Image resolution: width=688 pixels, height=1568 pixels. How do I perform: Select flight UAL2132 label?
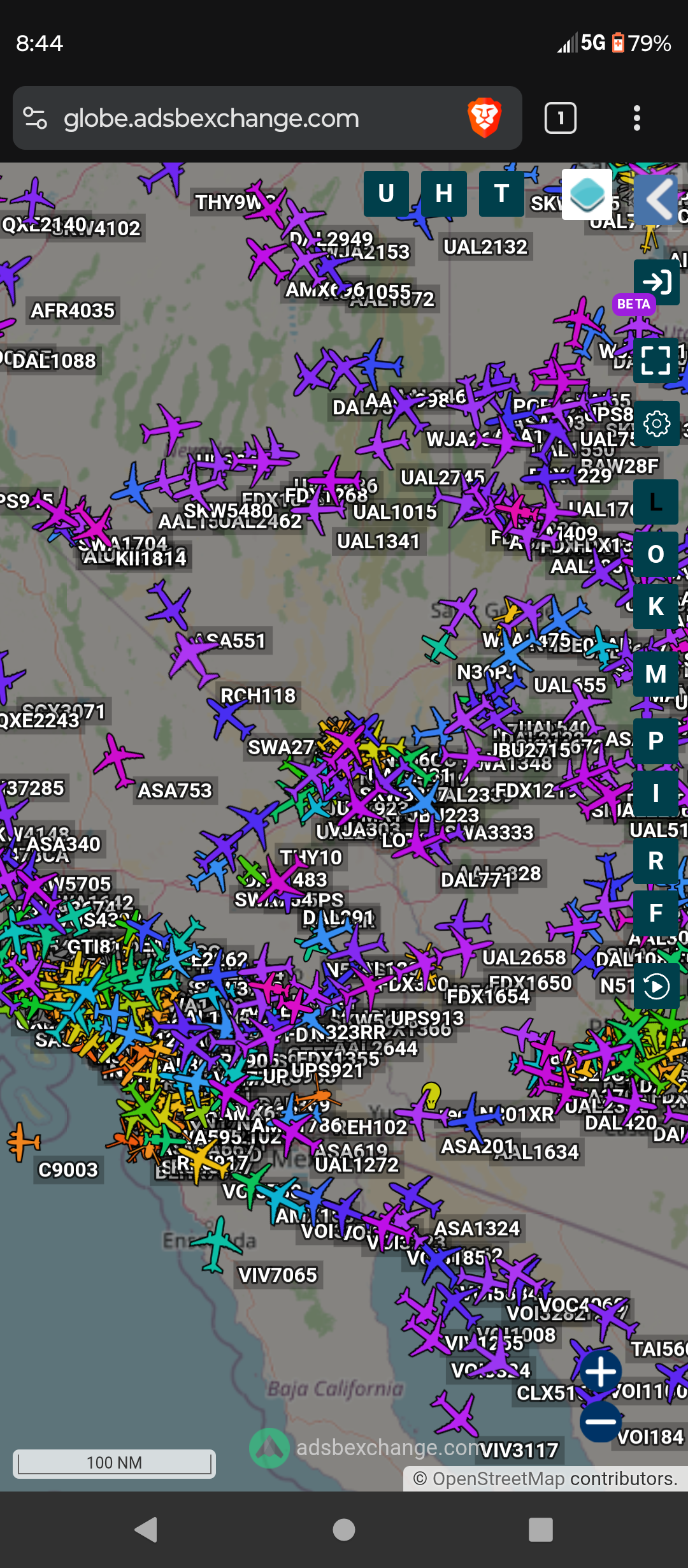[485, 247]
